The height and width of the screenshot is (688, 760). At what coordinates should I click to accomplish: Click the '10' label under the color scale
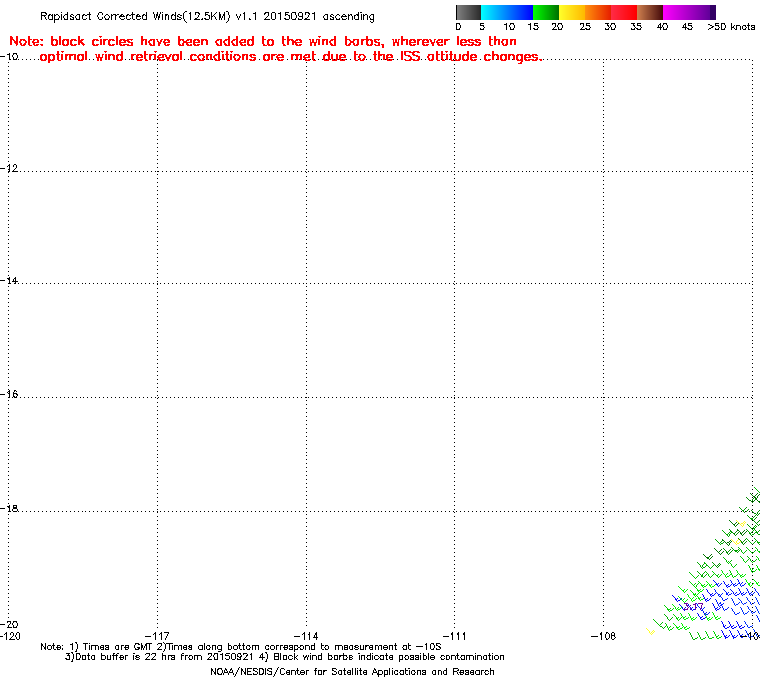pos(509,27)
